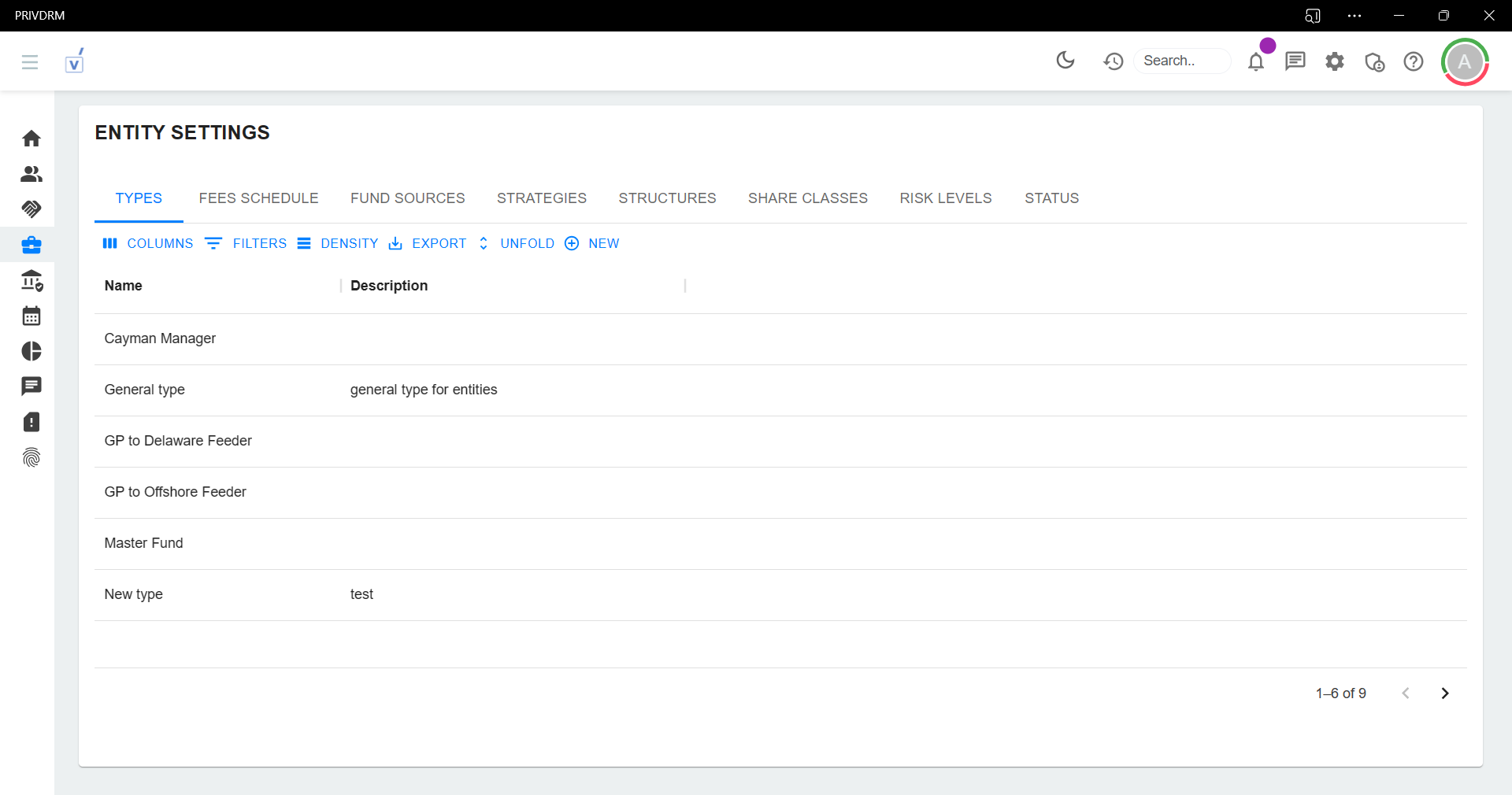This screenshot has height=795, width=1512.
Task: Unfold the table rows
Action: point(516,244)
